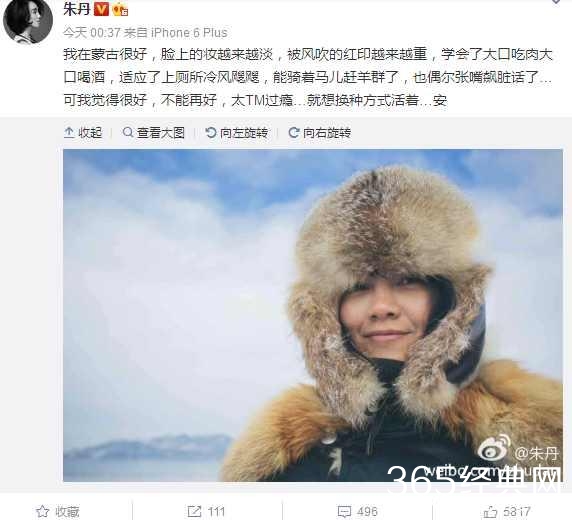Like the post with the thumbs-up icon
This screenshot has width=572, height=520.
[x=490, y=512]
